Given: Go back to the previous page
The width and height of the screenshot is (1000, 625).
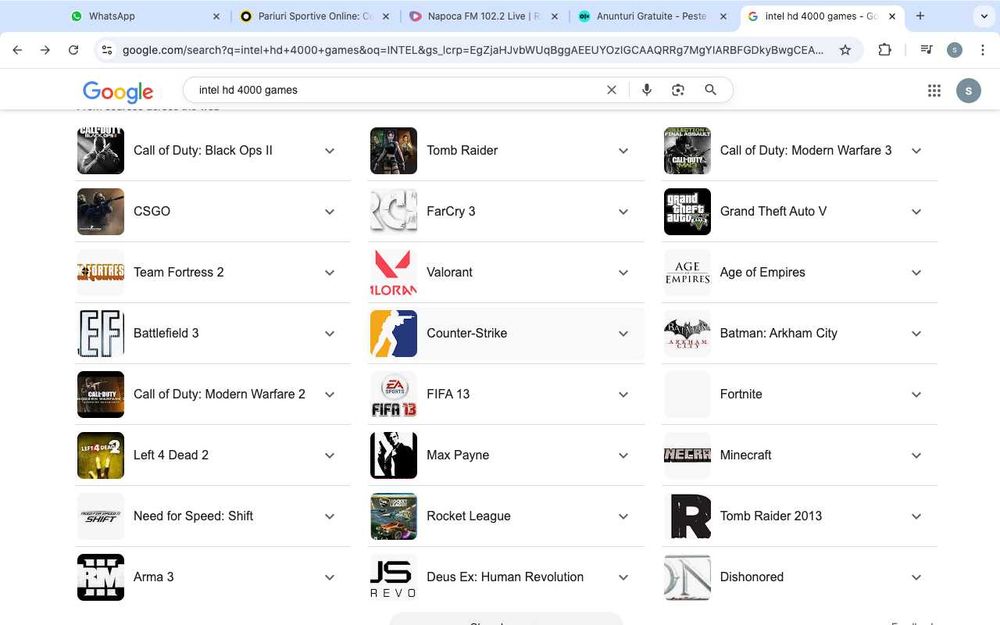Looking at the screenshot, I should (17, 50).
